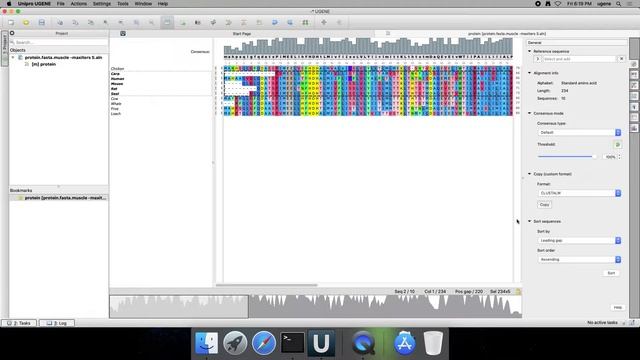Open the Window menu

(x=143, y=4)
